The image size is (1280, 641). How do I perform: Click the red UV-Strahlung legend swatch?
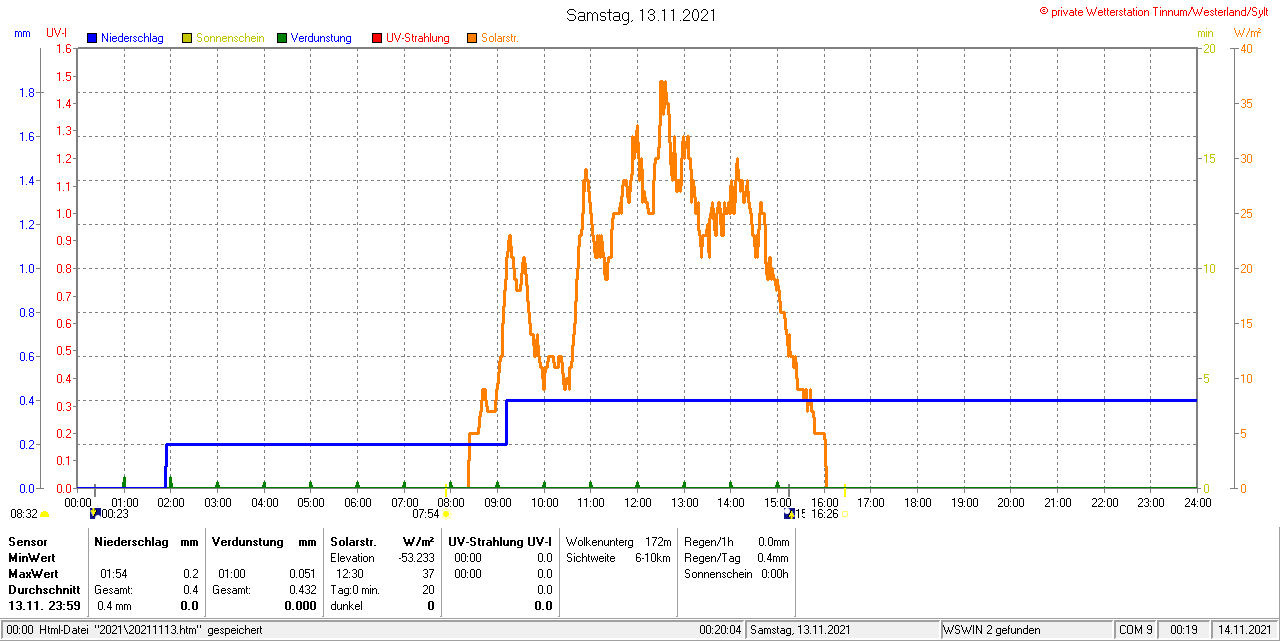[377, 38]
